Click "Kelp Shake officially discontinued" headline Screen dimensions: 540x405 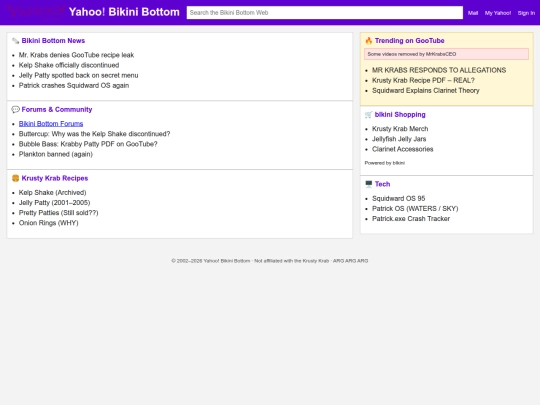[69, 65]
